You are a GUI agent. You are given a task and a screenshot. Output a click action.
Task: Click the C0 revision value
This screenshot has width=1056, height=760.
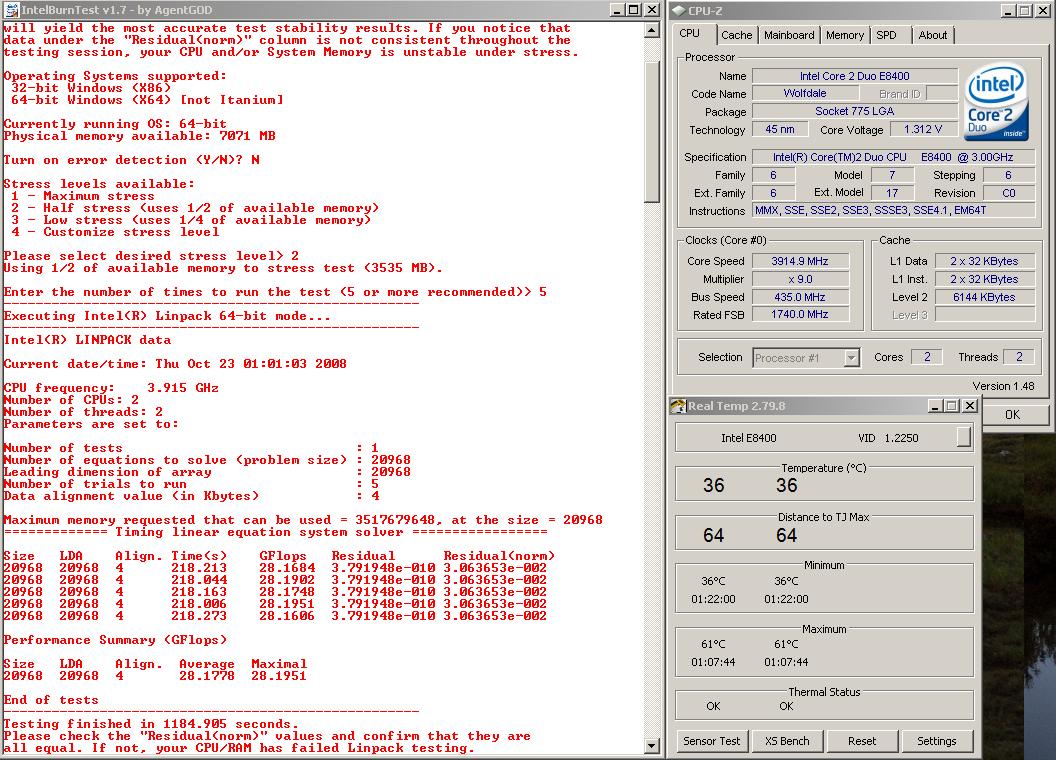(1009, 193)
